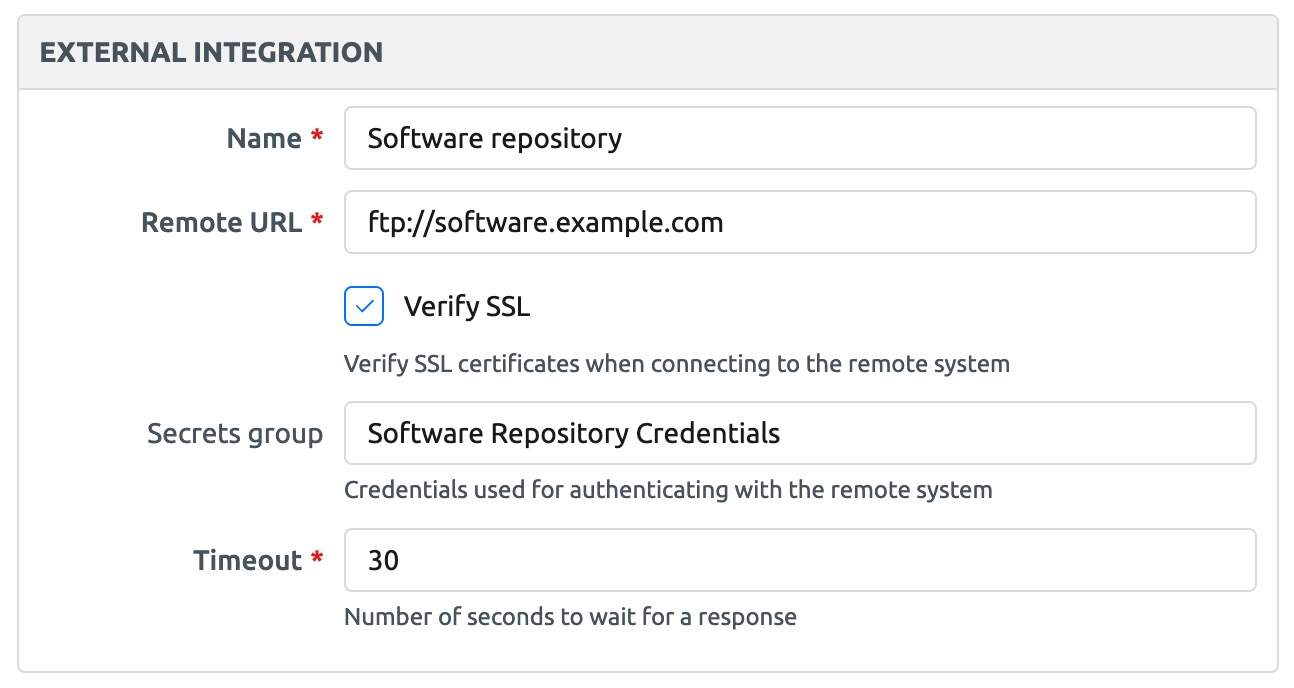Focus the Remote URL text field
Image resolution: width=1294 pixels, height=688 pixels.
[799, 222]
